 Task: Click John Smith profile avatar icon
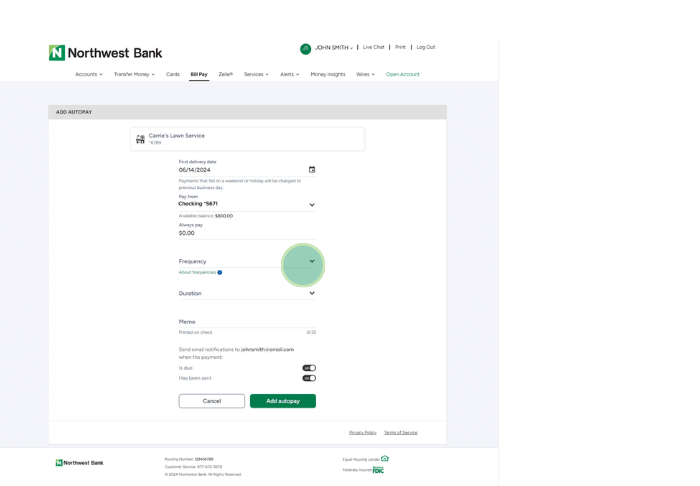click(306, 48)
